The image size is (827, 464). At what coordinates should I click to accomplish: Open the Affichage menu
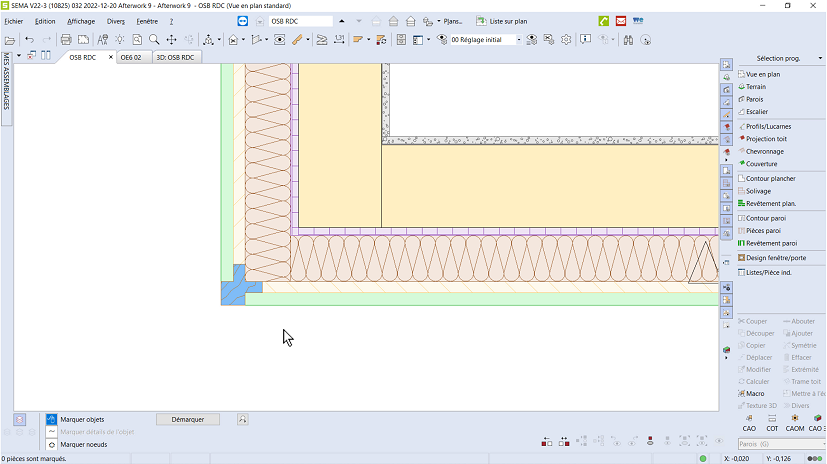[81, 20]
